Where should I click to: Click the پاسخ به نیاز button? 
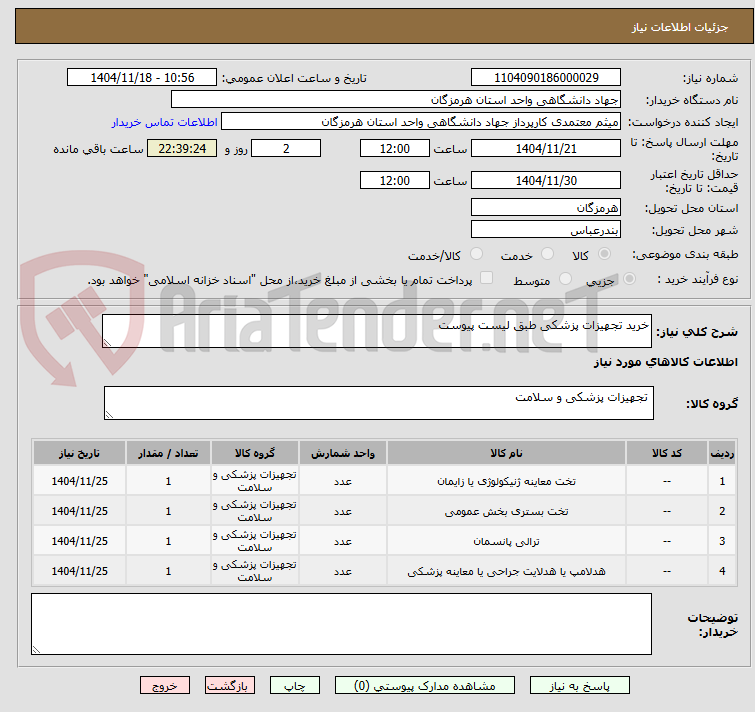click(x=580, y=686)
